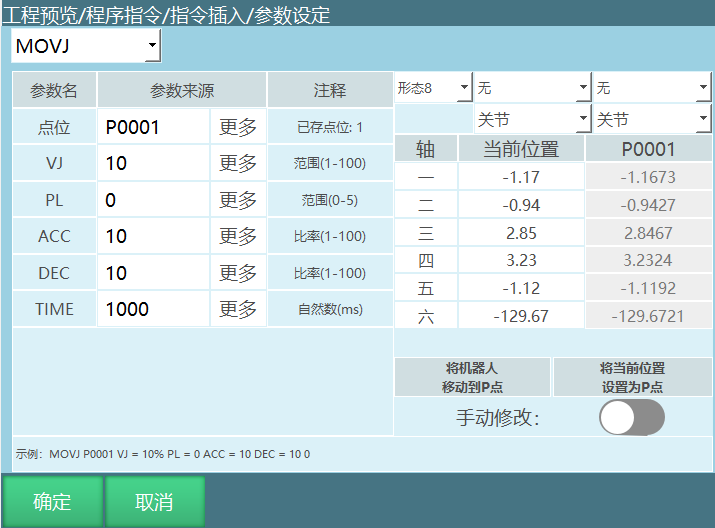
Task: Click the DEC parameter name cell
Action: point(54,273)
